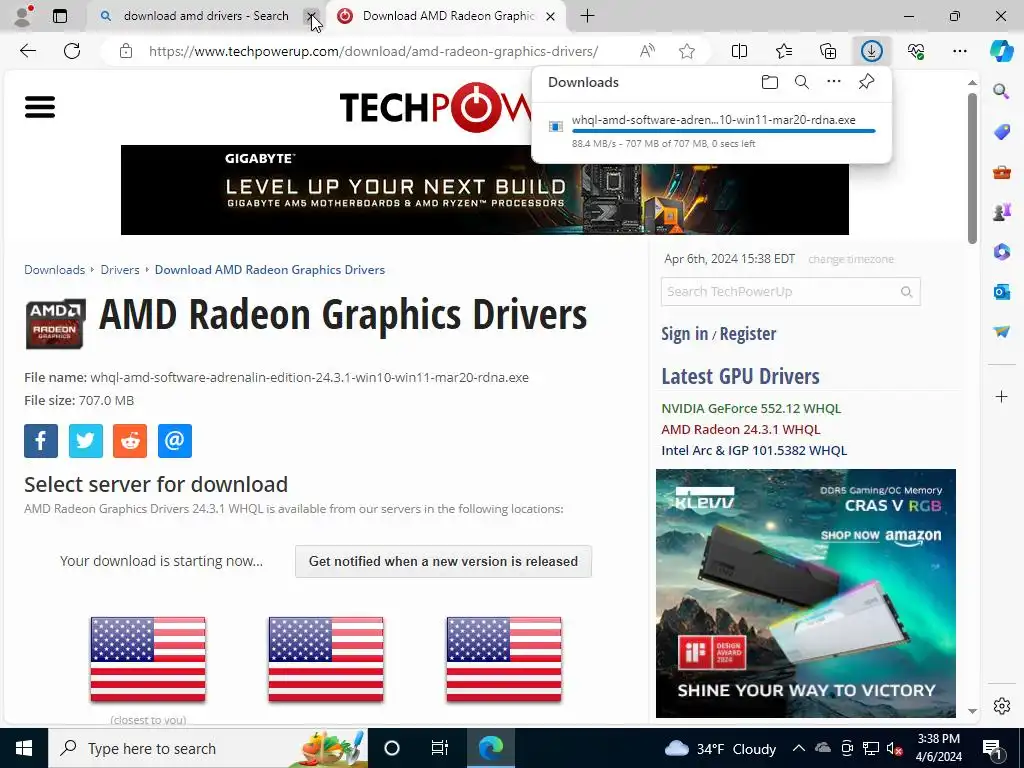Open Intel Arc & IGP 101.5382 WHQL link
This screenshot has width=1024, height=768.
tap(754, 450)
